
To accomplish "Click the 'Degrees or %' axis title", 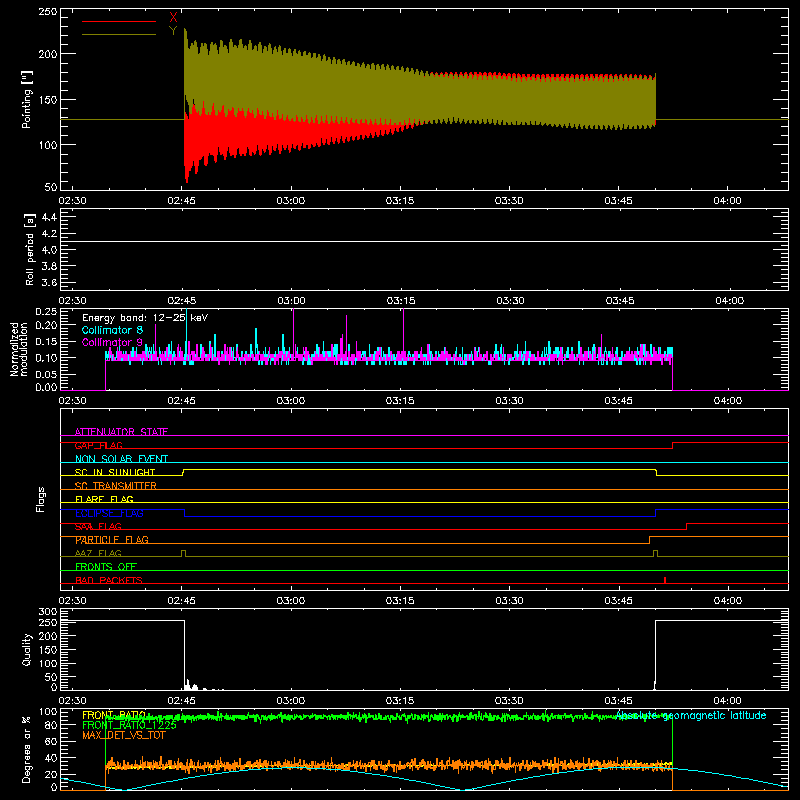I will 27,749.
